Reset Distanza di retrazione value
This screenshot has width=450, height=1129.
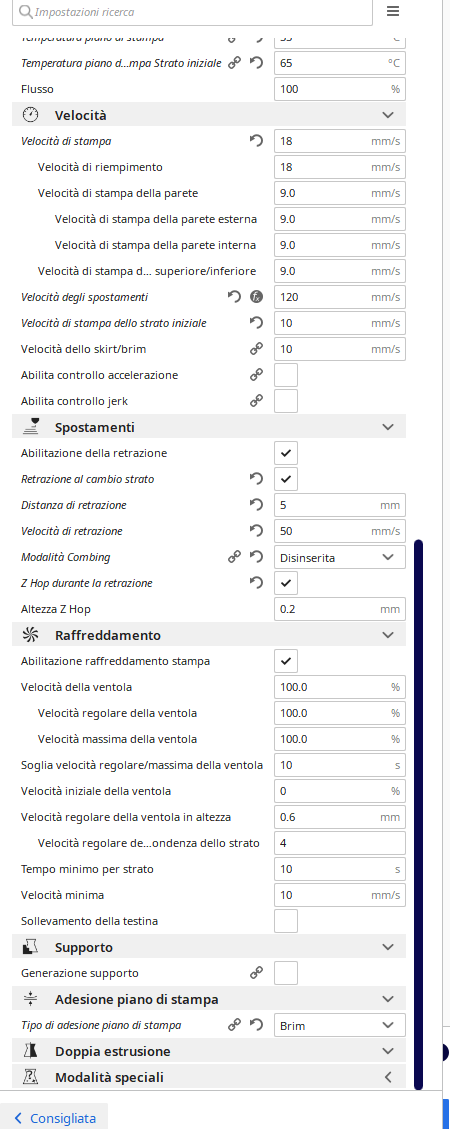click(256, 505)
